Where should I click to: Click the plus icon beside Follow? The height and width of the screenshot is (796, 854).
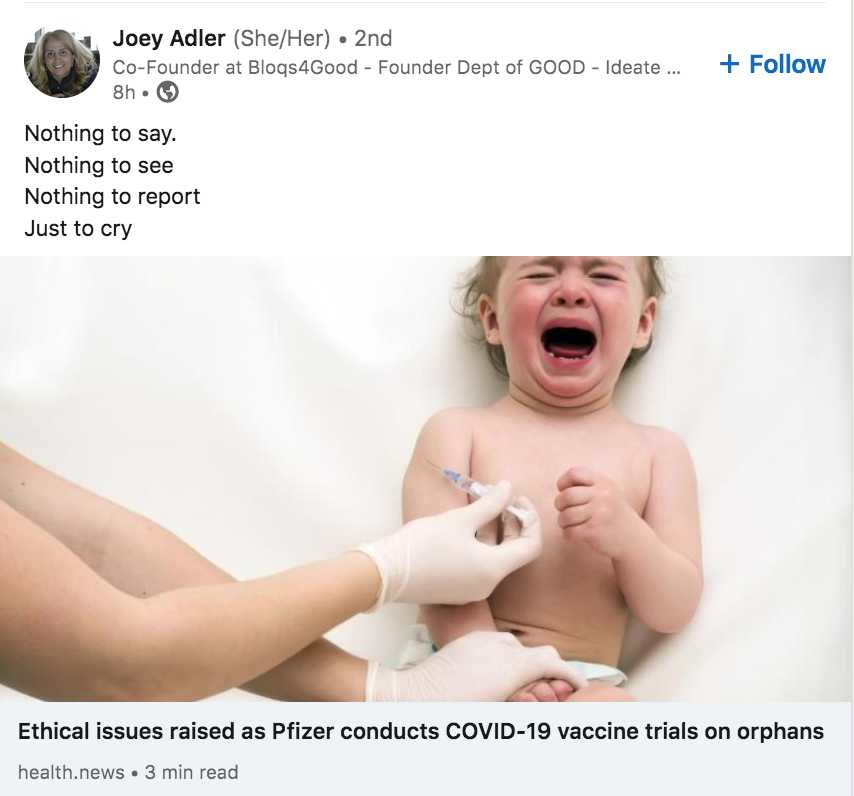pyautogui.click(x=729, y=64)
